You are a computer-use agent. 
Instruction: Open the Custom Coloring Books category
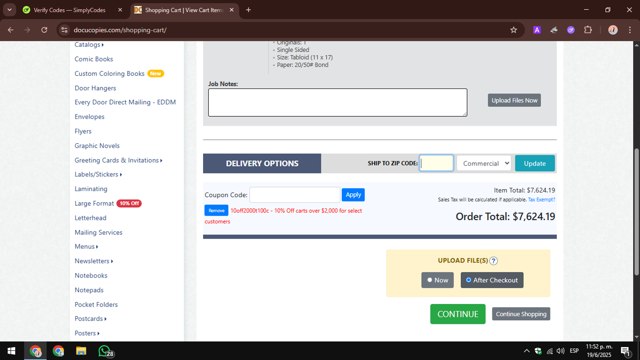pyautogui.click(x=109, y=73)
